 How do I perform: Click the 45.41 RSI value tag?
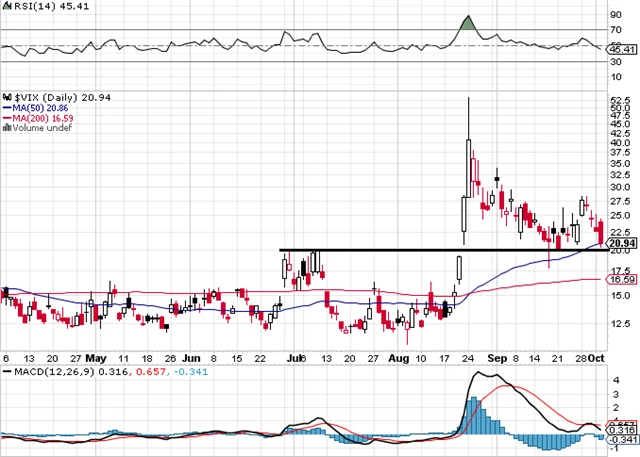pos(622,48)
